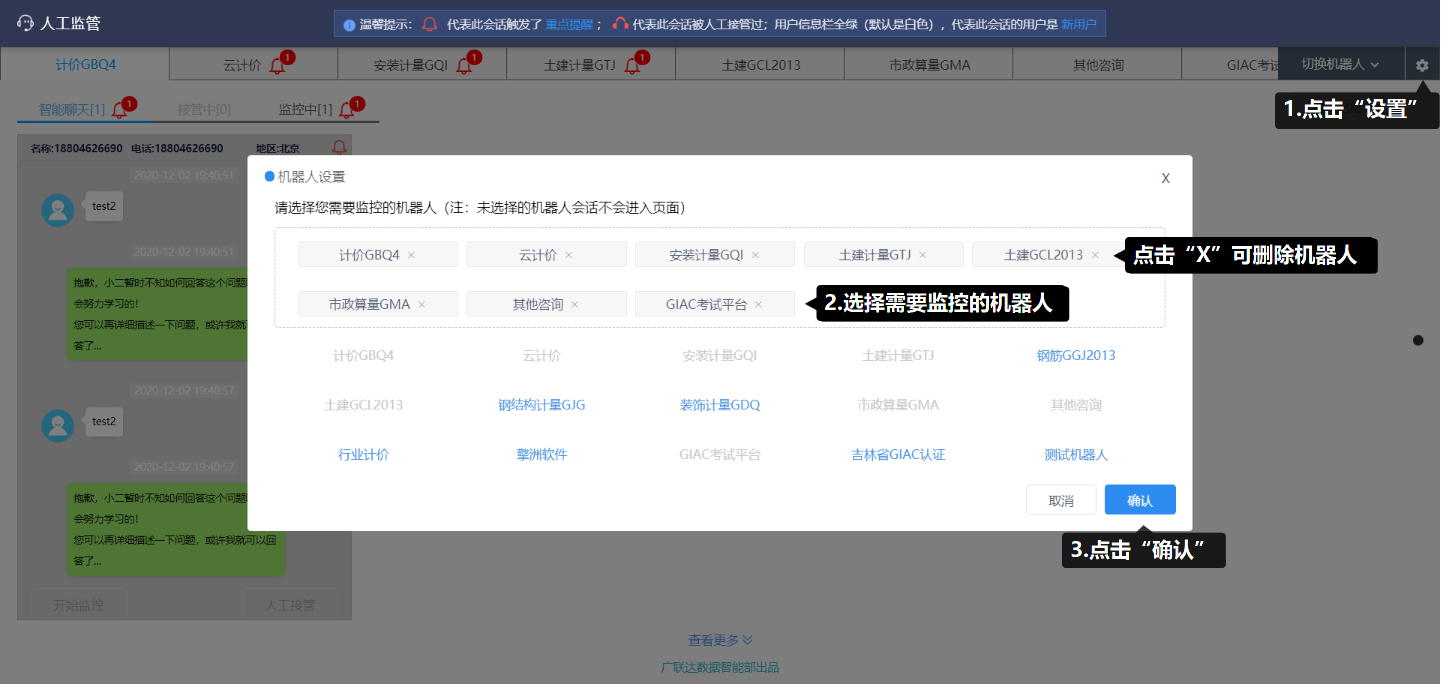Enable 装饰计量GDQ robot monitoring
Screen dimensions: 1441x684
coord(720,405)
